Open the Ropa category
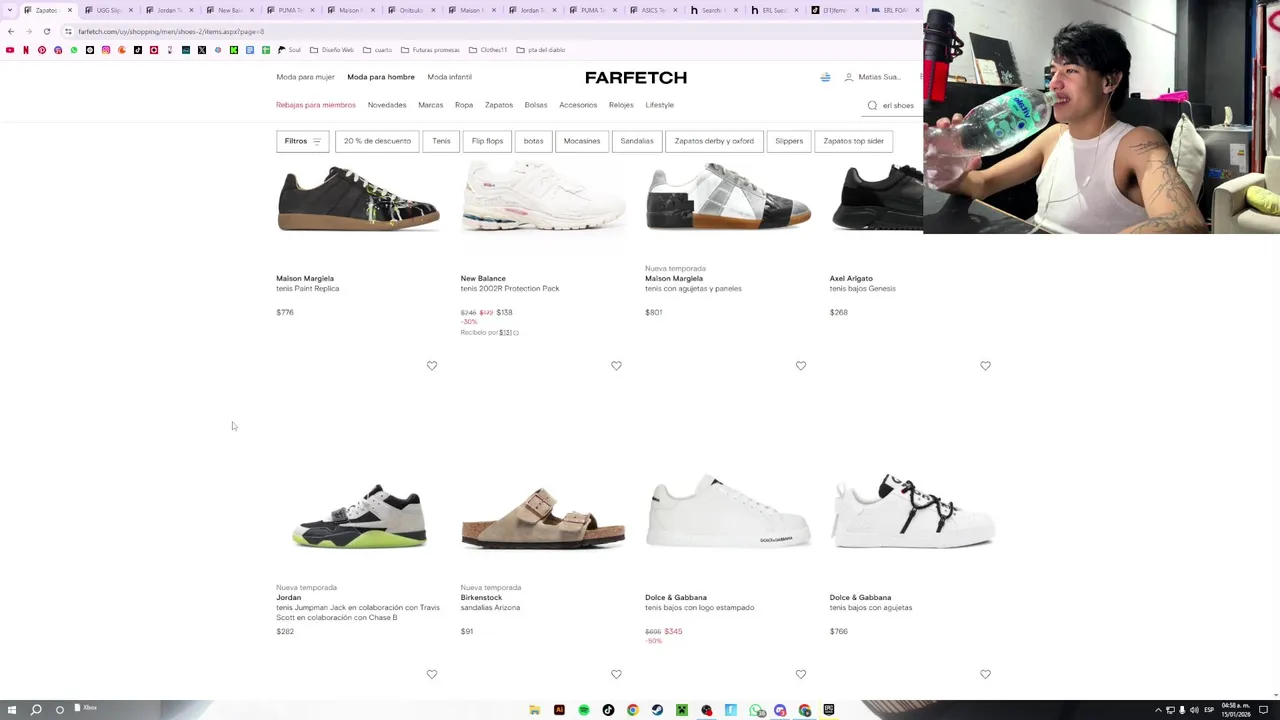The height and width of the screenshot is (720, 1280). pyautogui.click(x=464, y=105)
